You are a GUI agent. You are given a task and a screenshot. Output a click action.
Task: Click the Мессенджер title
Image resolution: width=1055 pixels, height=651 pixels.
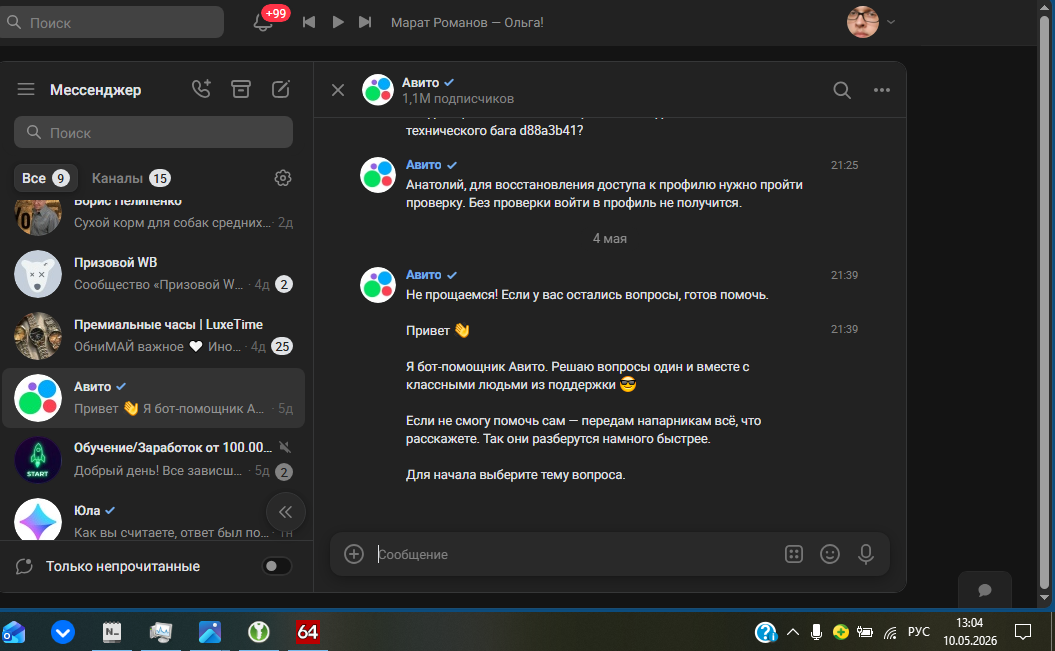coord(96,90)
